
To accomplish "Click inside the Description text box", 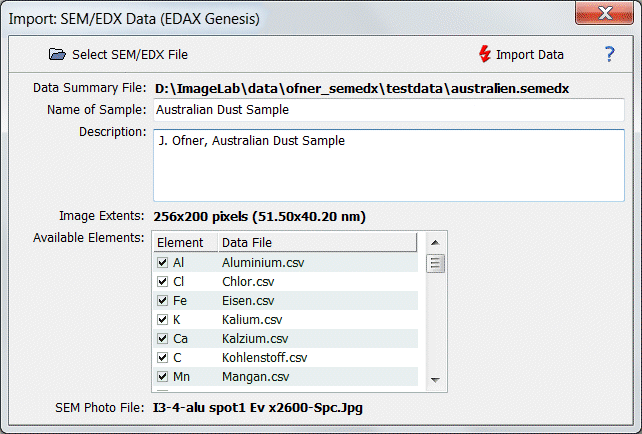I will click(388, 164).
